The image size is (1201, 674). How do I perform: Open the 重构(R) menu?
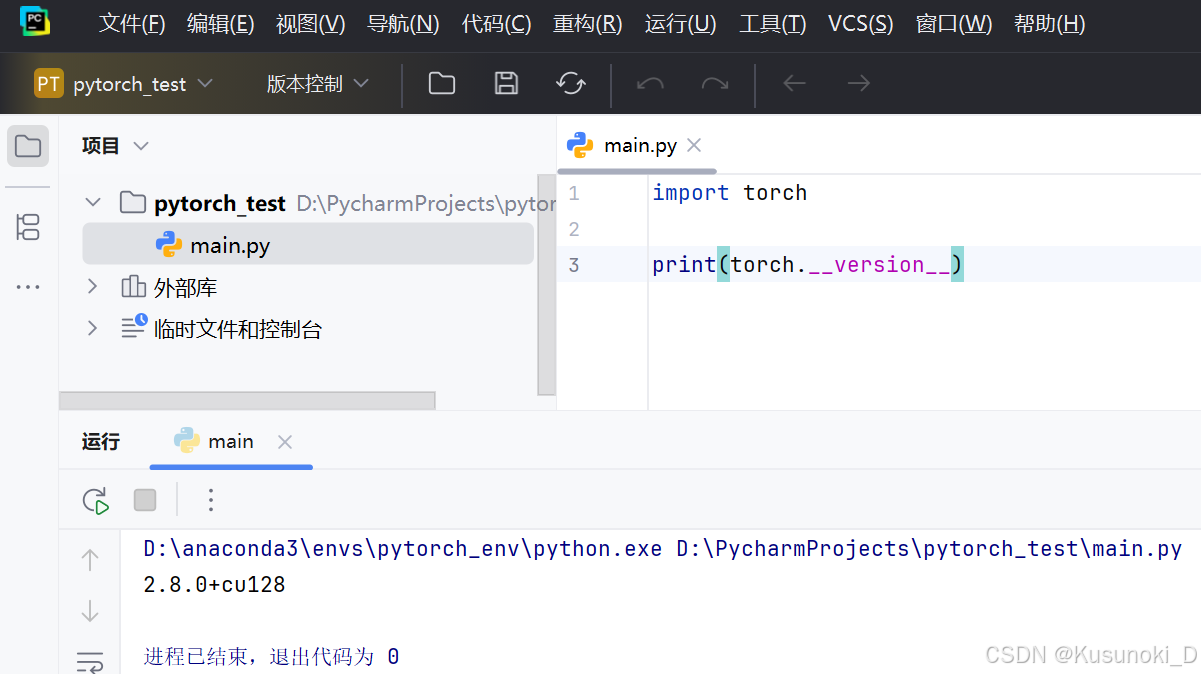point(587,24)
